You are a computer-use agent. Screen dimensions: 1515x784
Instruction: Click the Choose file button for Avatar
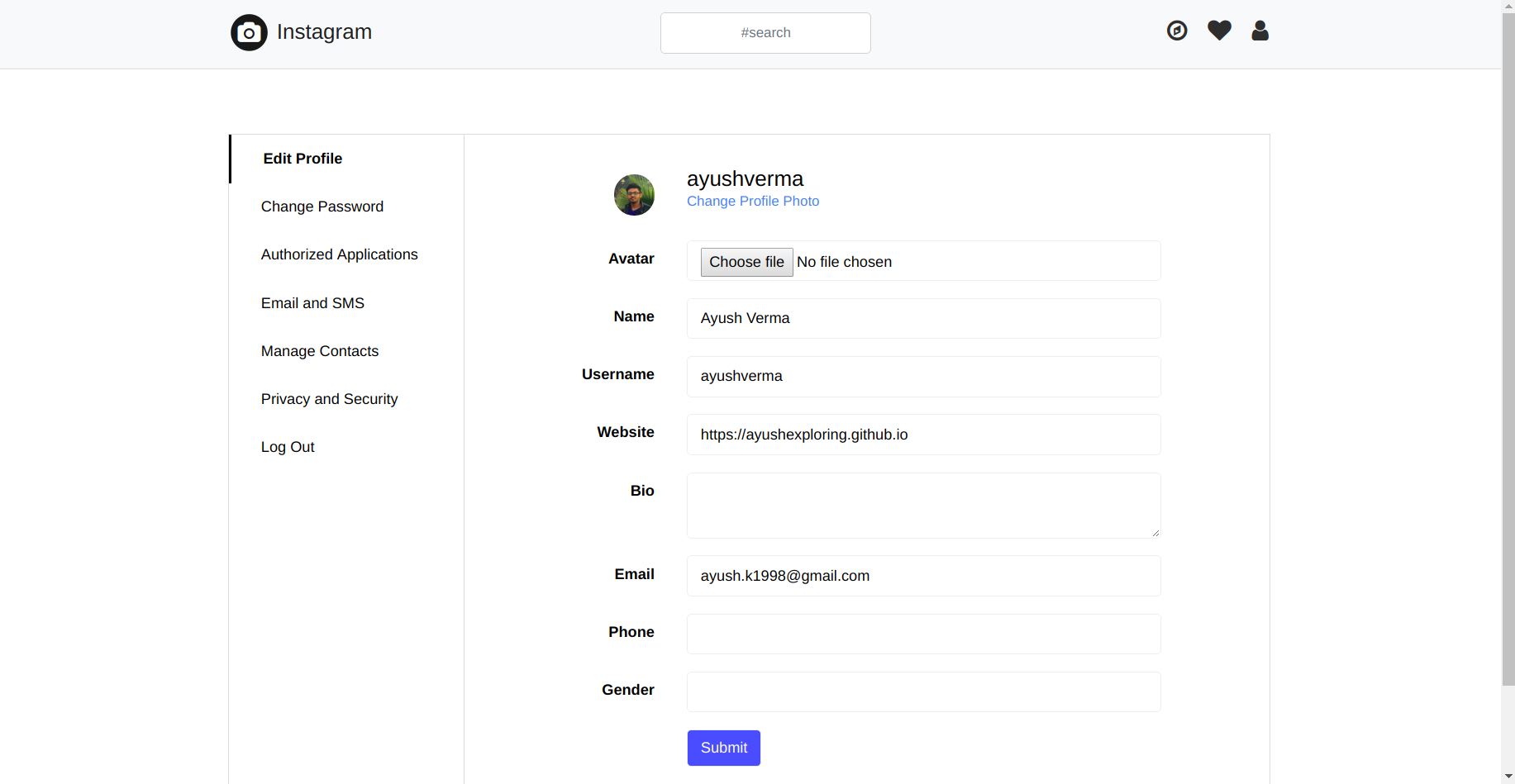(x=746, y=262)
